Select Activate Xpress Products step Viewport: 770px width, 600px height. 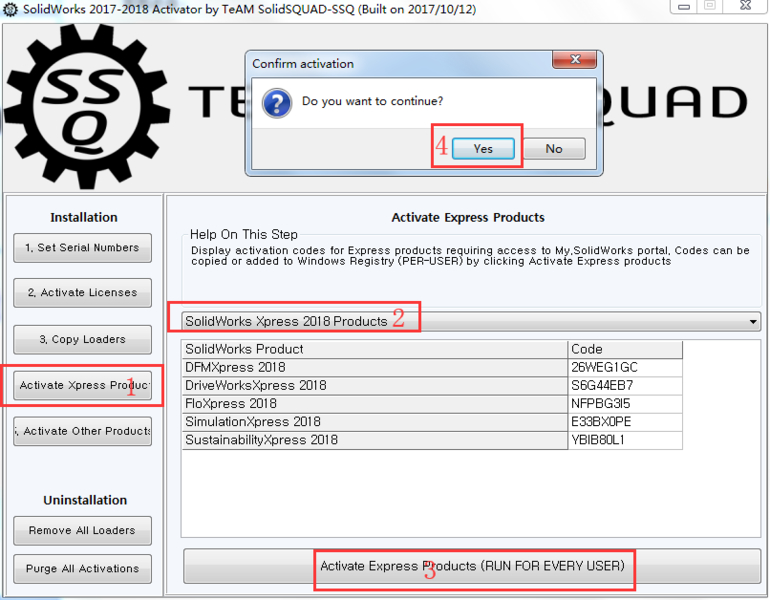(x=82, y=385)
